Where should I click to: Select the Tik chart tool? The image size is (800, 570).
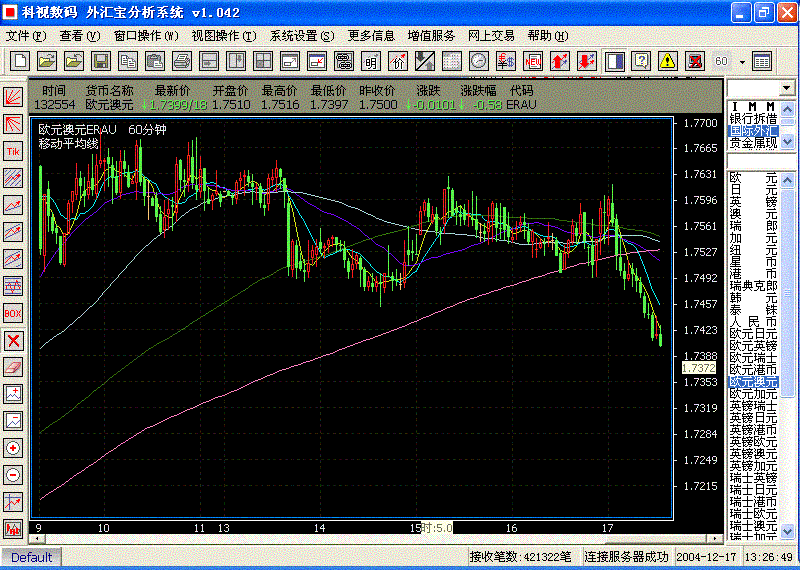point(13,152)
